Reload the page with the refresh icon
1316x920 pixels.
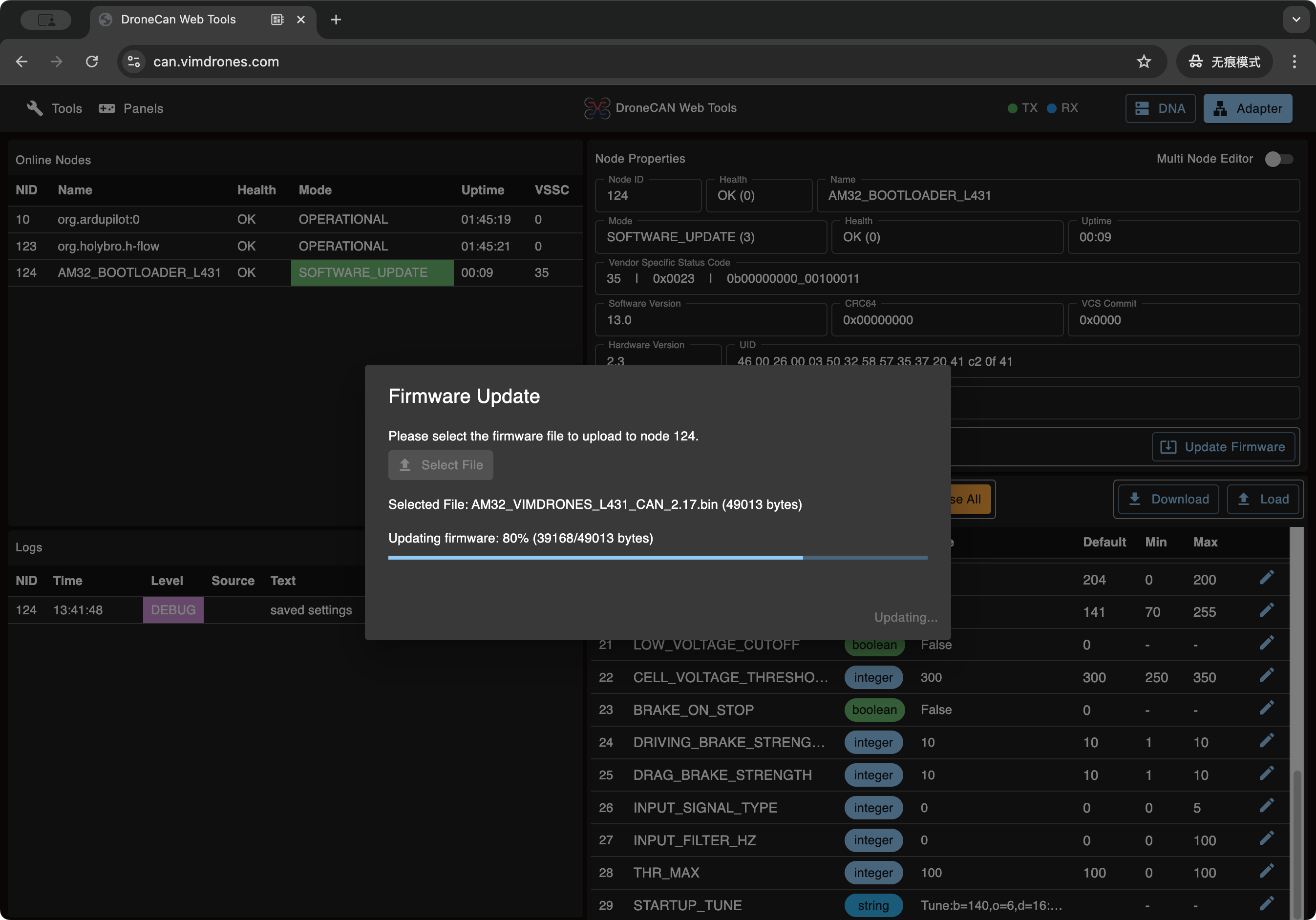(92, 62)
